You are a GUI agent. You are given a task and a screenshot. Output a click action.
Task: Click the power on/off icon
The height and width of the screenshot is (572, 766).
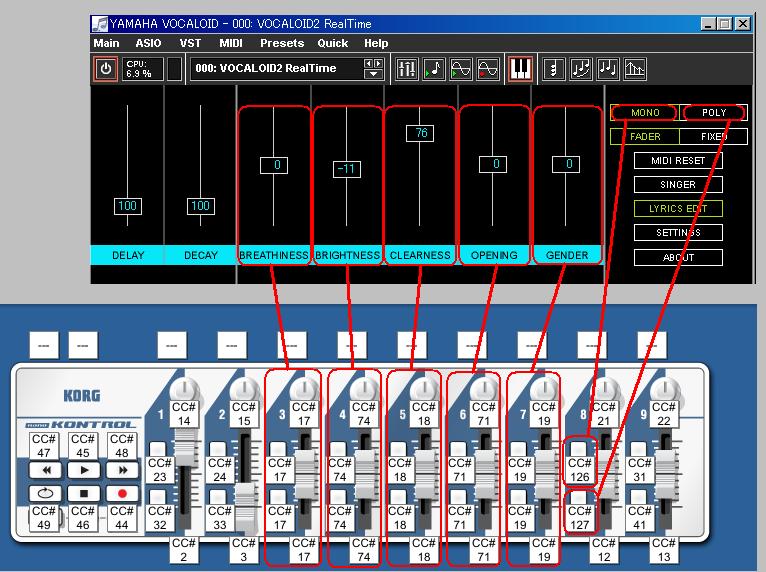pos(106,69)
